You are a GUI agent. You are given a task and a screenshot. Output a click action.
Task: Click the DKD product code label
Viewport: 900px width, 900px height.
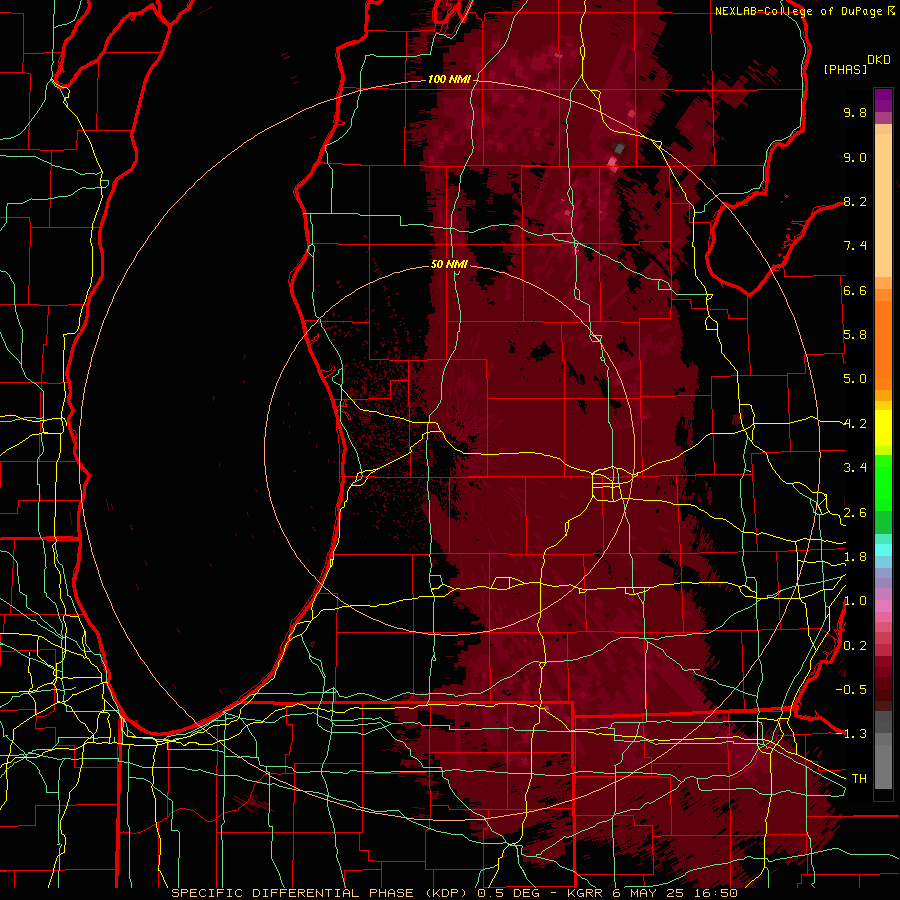(x=879, y=60)
